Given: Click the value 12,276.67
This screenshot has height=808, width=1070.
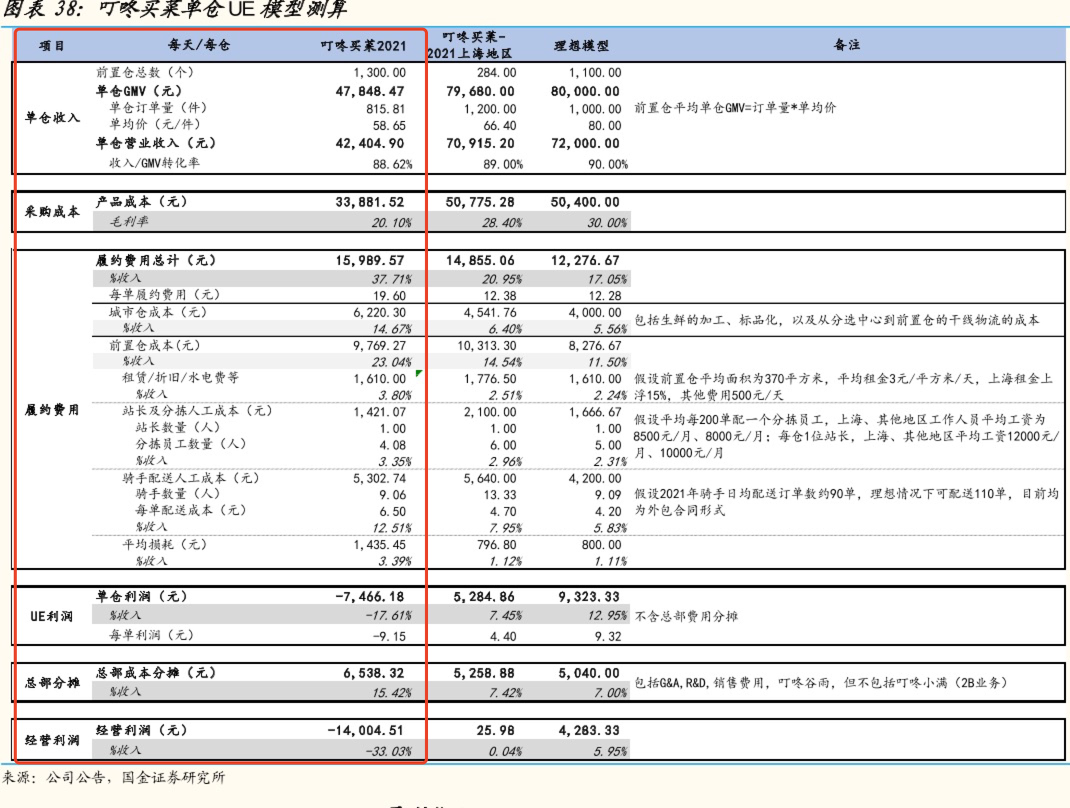Looking at the screenshot, I should pos(585,261).
